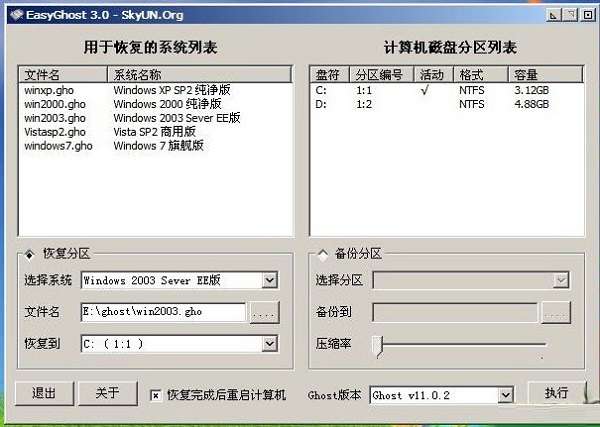Click the browse button next to 备份到
600x427 pixels.
556,312
